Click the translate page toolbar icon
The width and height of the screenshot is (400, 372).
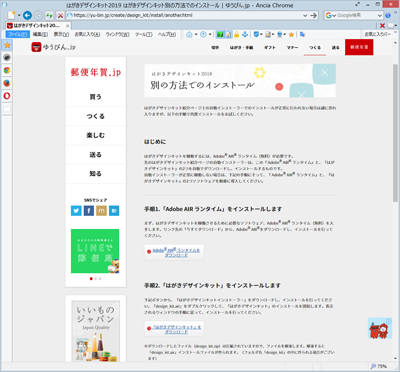pyautogui.click(x=302, y=34)
